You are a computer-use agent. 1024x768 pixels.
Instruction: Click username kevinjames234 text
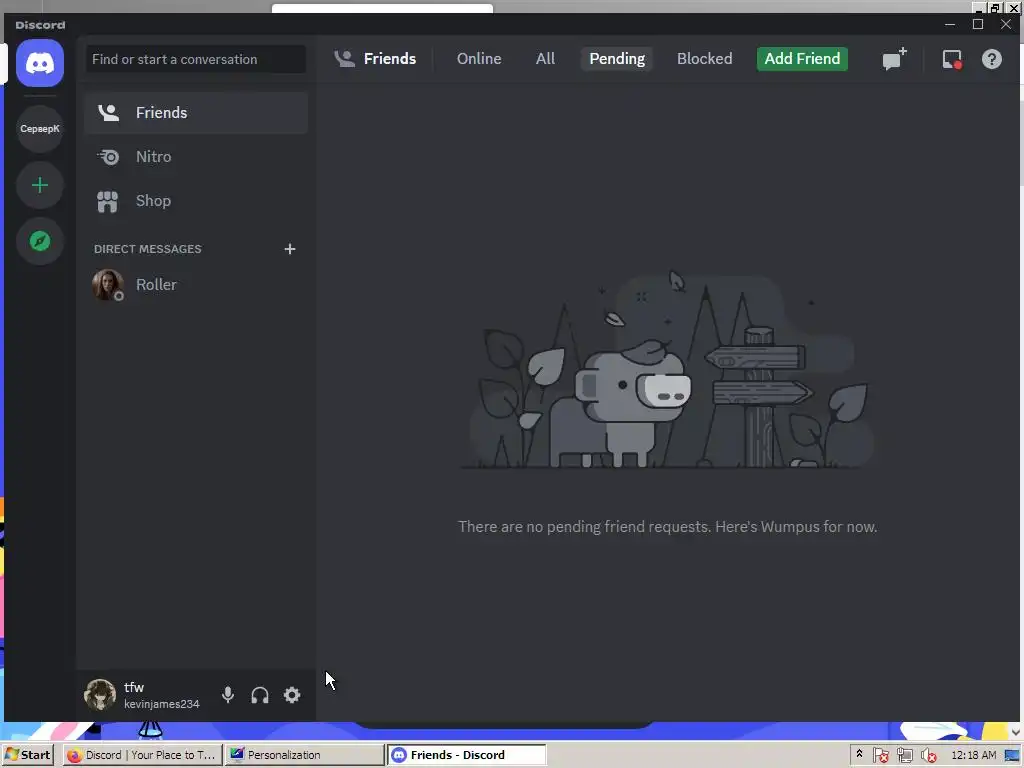tap(162, 704)
